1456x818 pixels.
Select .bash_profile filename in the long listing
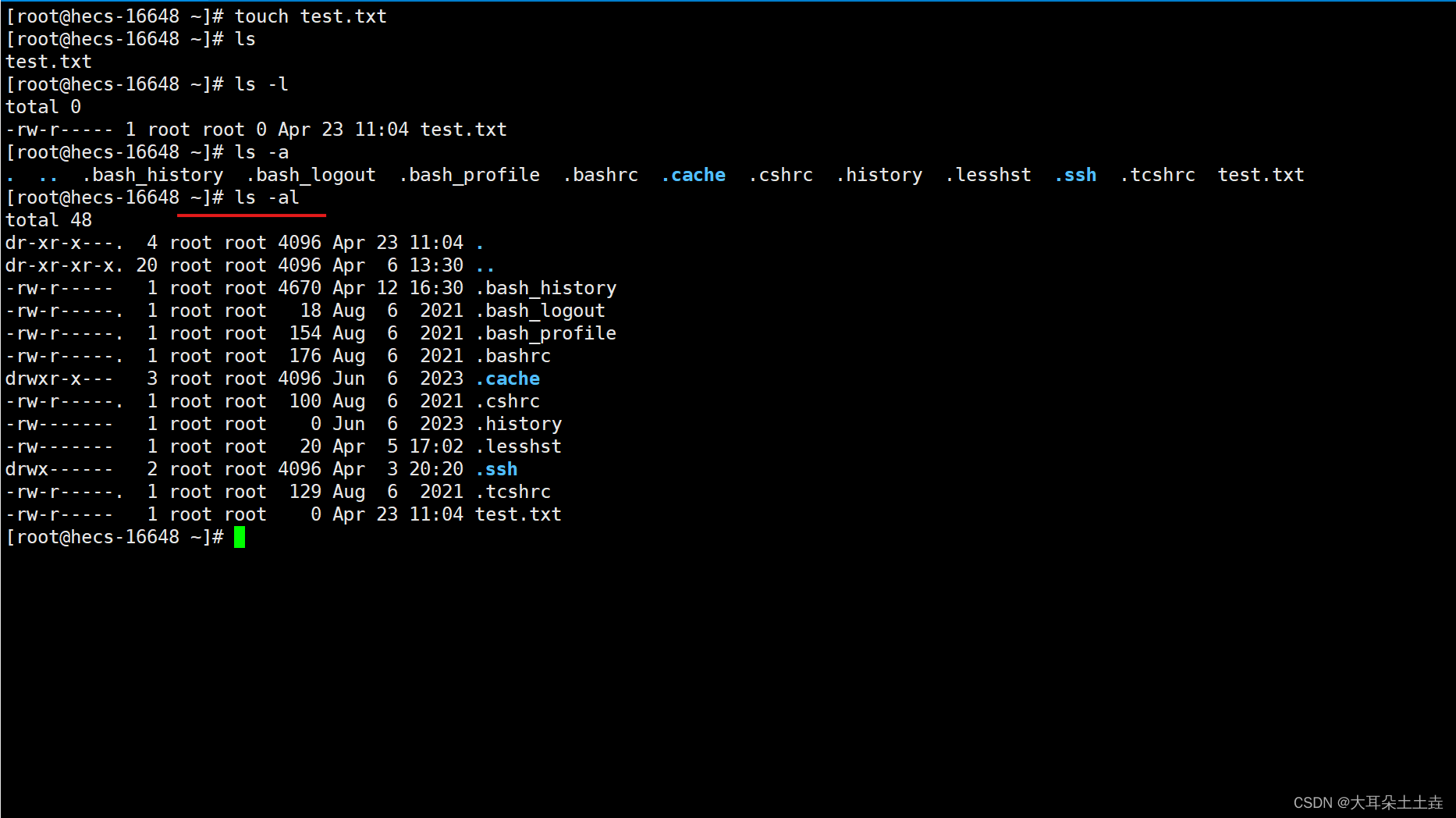pyautogui.click(x=546, y=333)
